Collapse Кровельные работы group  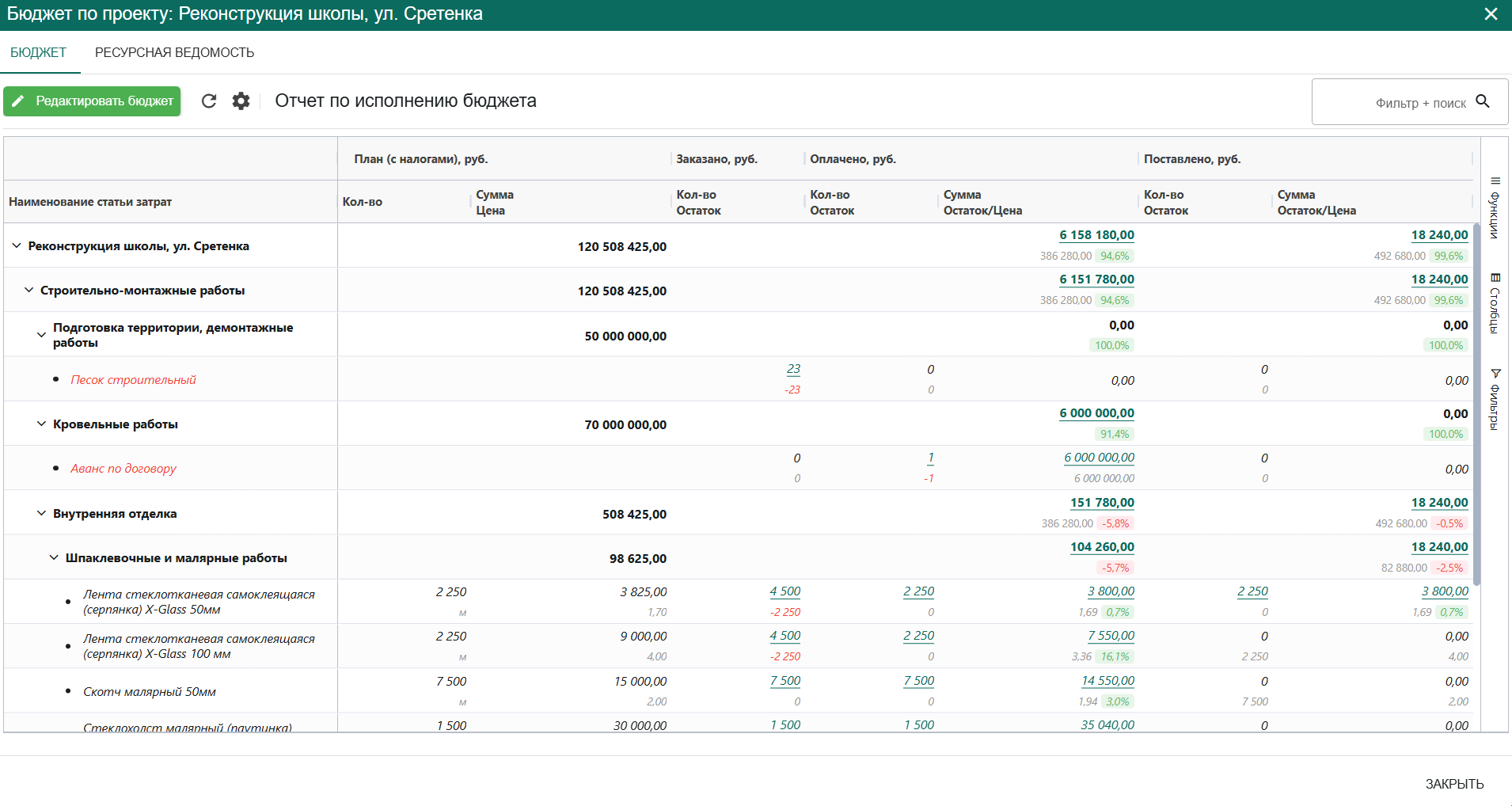[42, 424]
